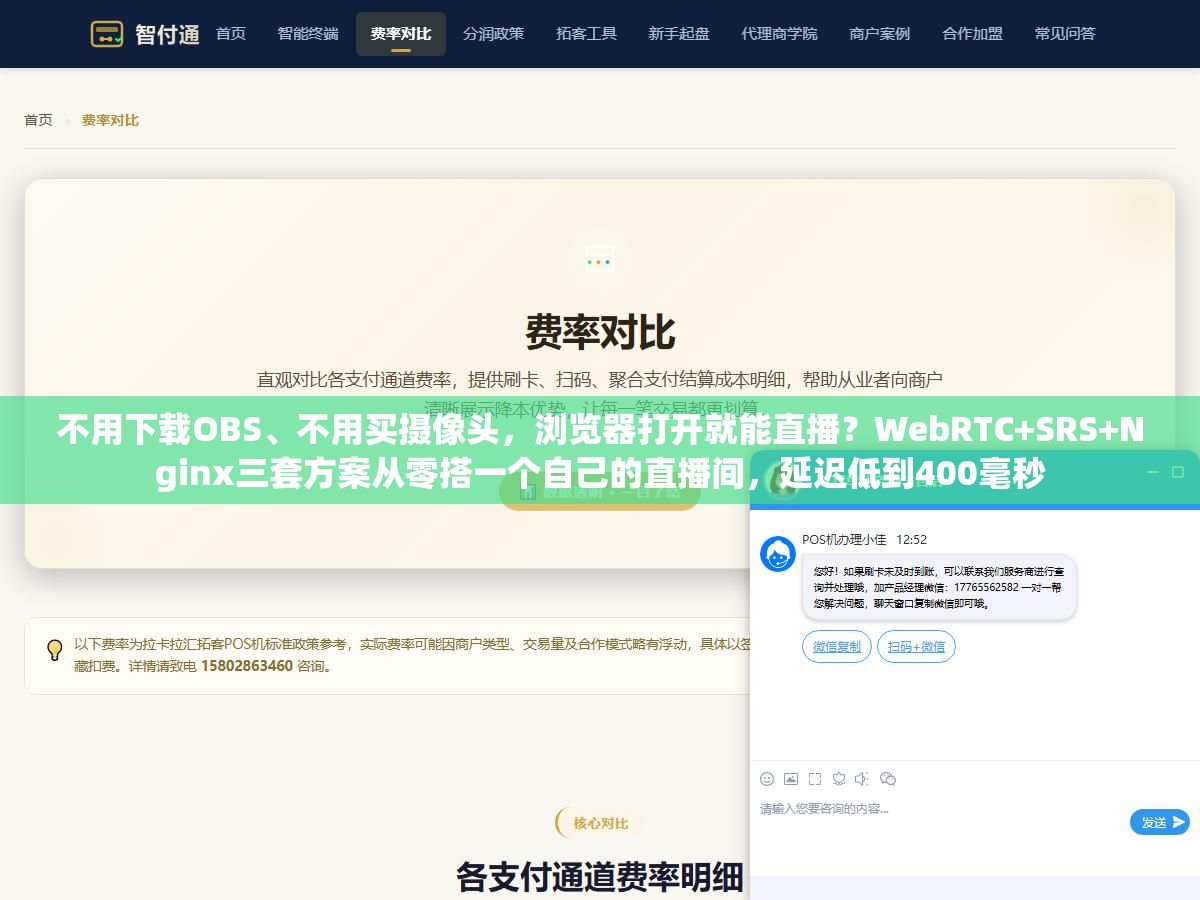Select the 费率对比 nav tab
1200x900 pixels.
click(401, 34)
